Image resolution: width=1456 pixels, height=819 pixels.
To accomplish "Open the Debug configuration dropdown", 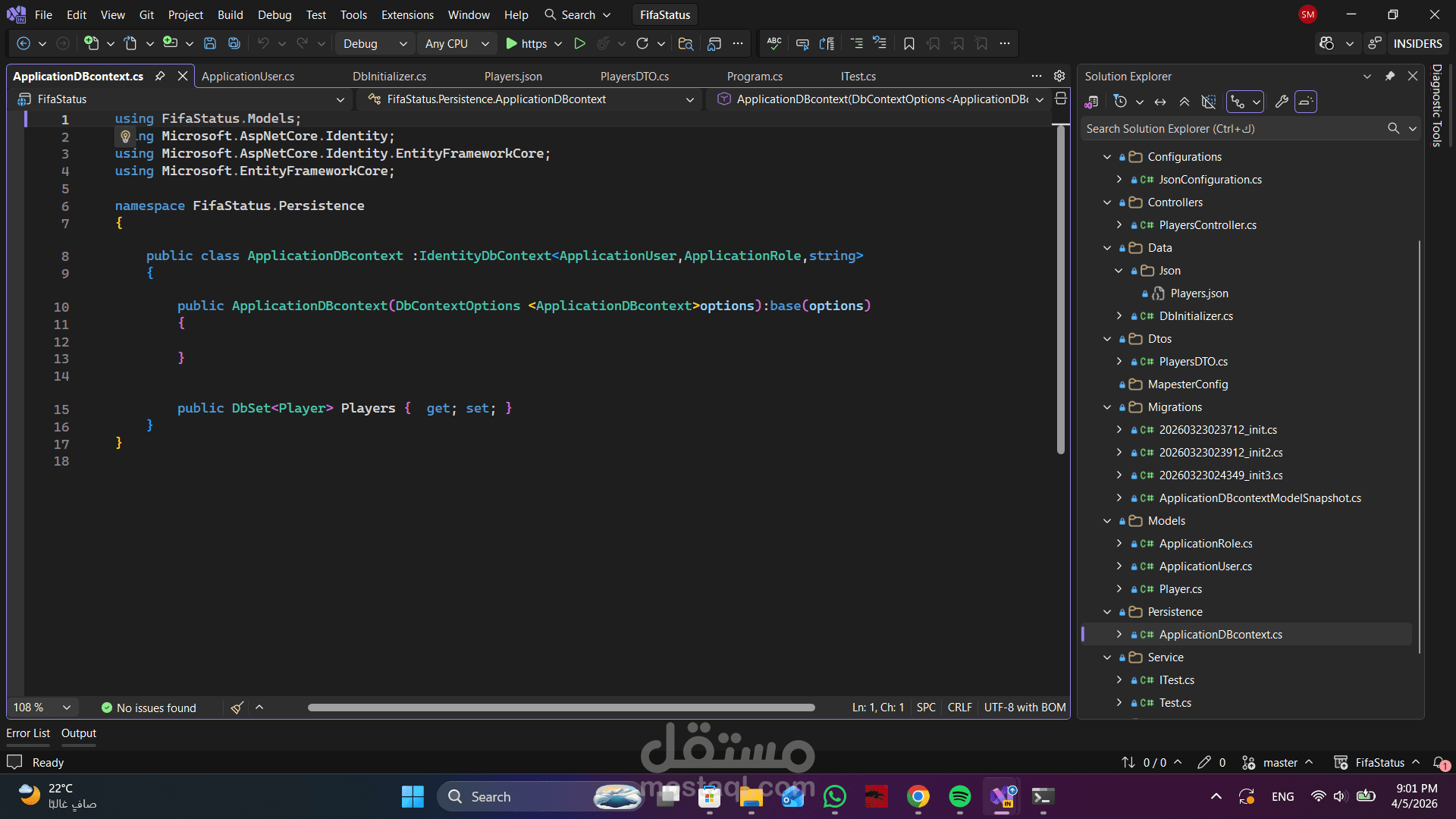I will 375,44.
